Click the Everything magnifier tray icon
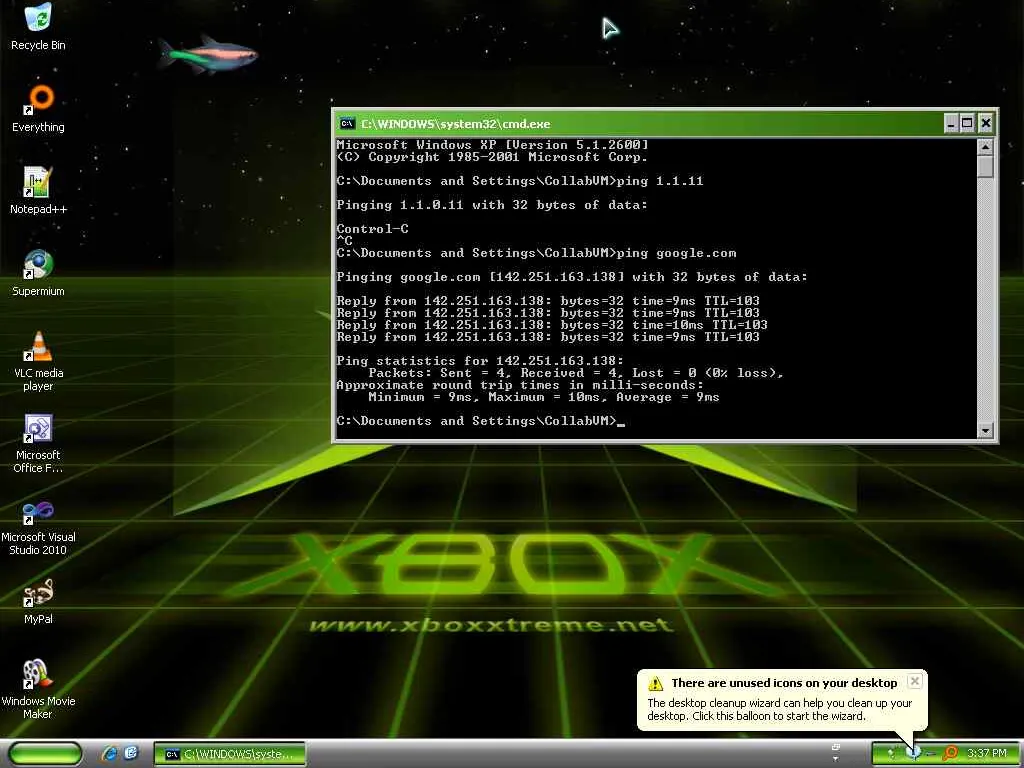 pyautogui.click(x=951, y=754)
